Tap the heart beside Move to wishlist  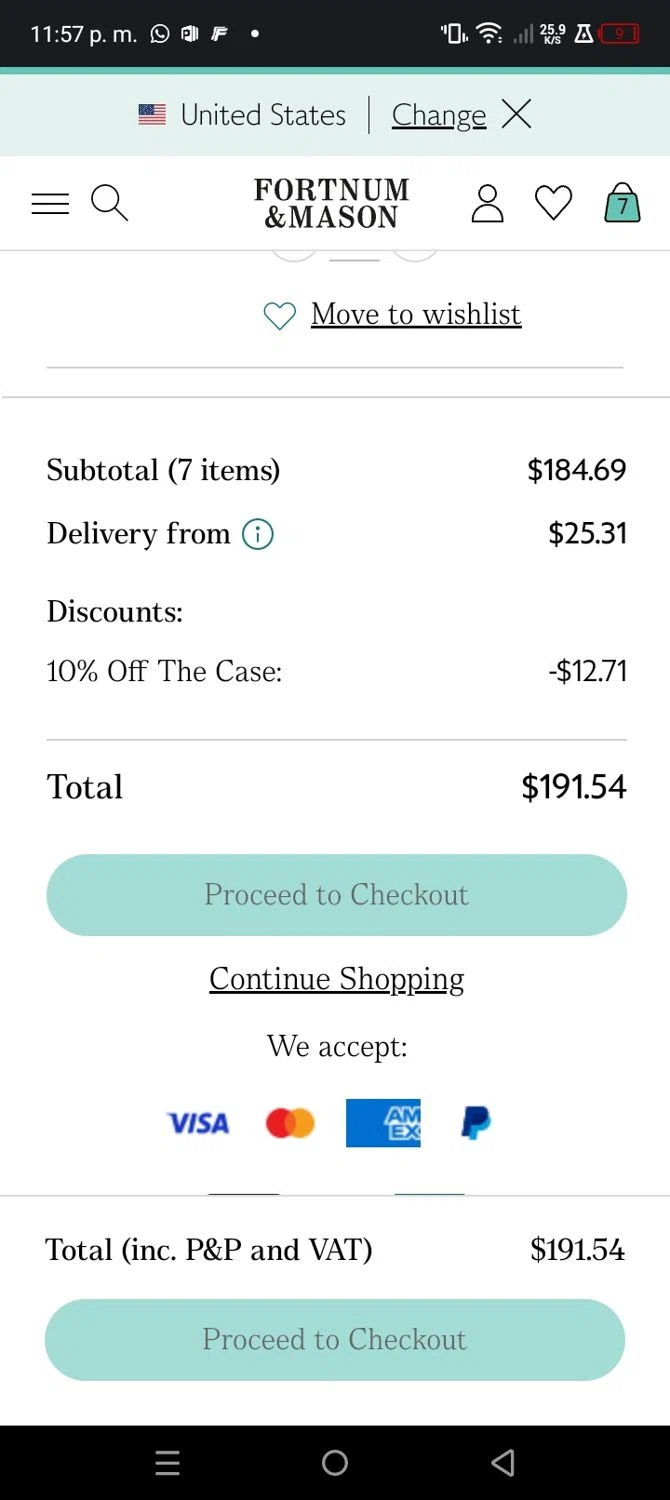coord(279,316)
